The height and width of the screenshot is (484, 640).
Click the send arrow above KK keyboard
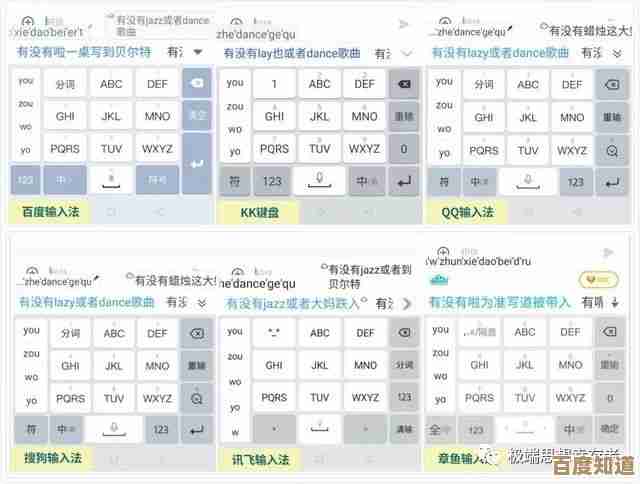tap(404, 24)
